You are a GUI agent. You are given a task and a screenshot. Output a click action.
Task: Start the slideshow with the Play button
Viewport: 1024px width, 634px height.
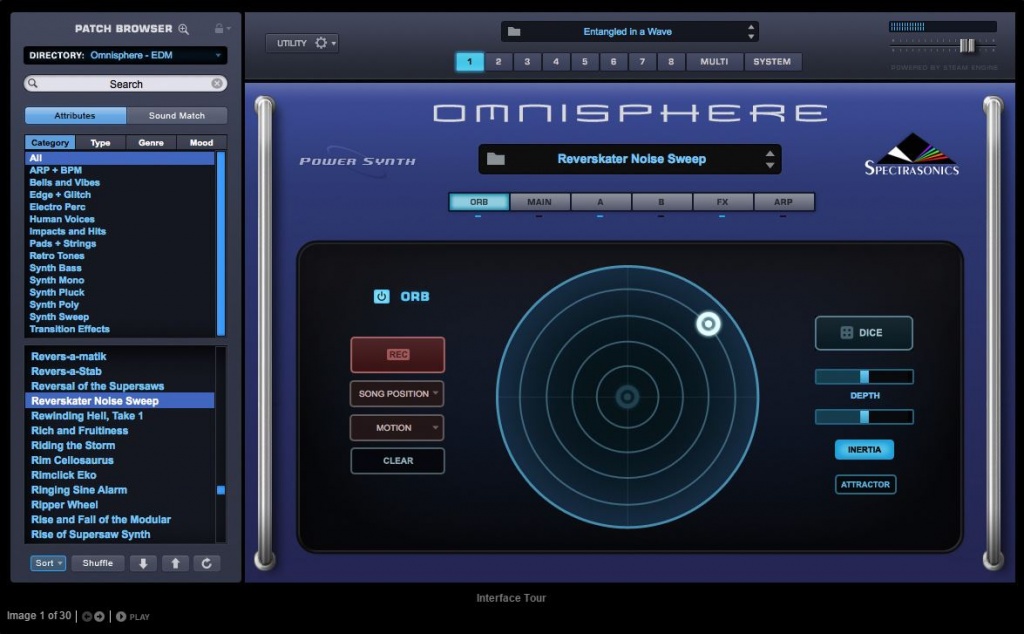(x=133, y=616)
